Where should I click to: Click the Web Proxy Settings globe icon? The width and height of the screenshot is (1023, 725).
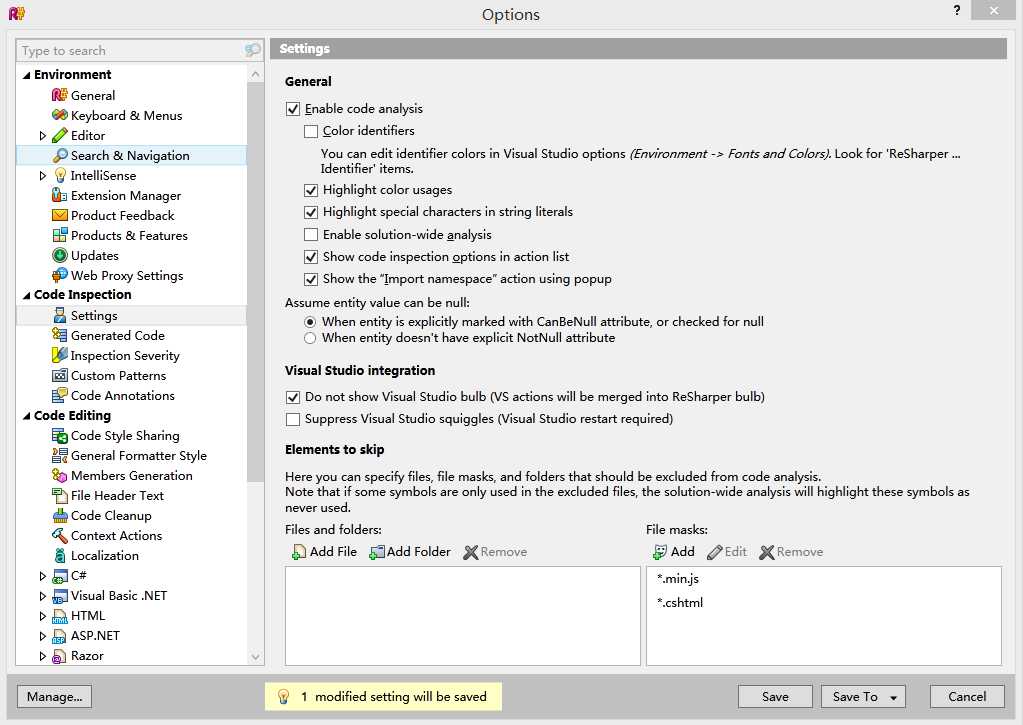(x=59, y=275)
